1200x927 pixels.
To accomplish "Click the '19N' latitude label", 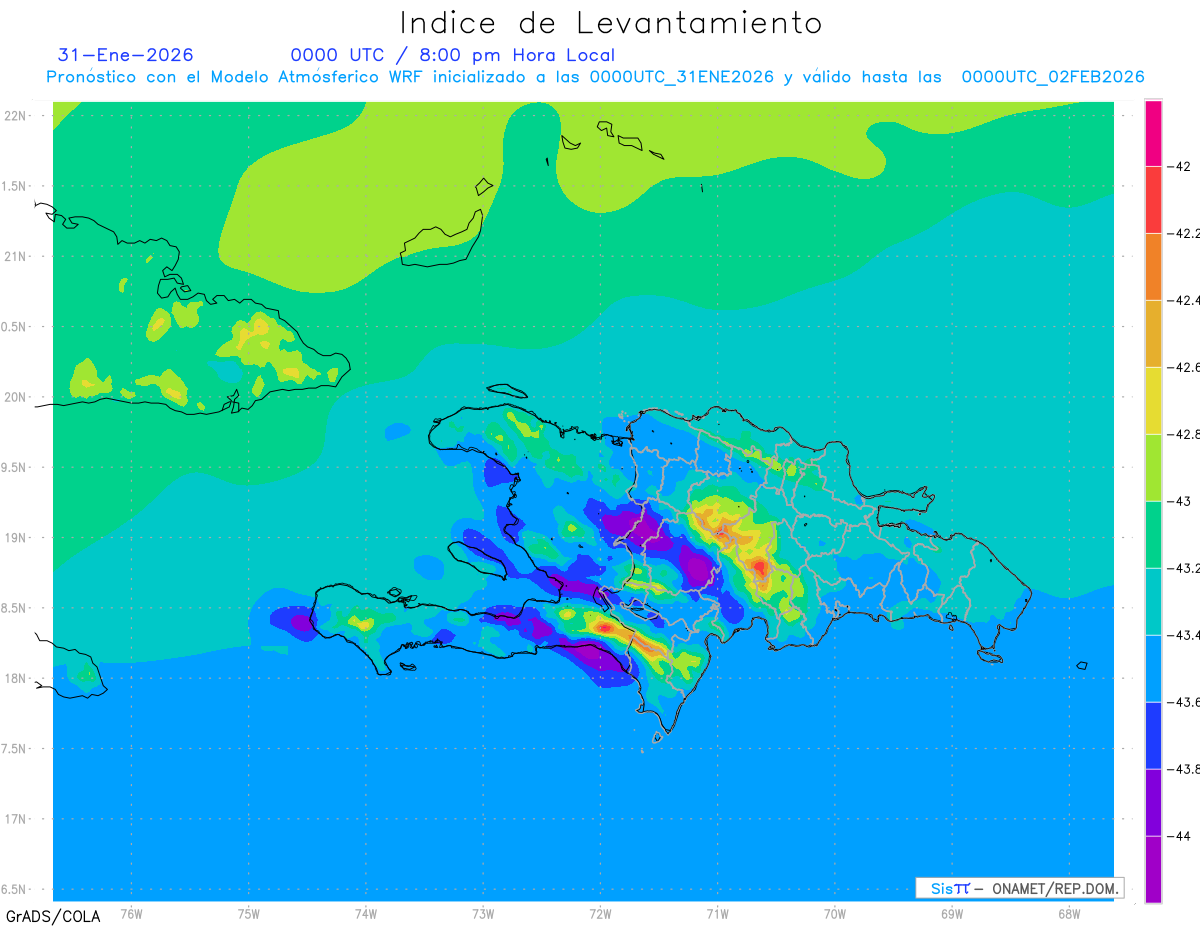I will 16,538.
